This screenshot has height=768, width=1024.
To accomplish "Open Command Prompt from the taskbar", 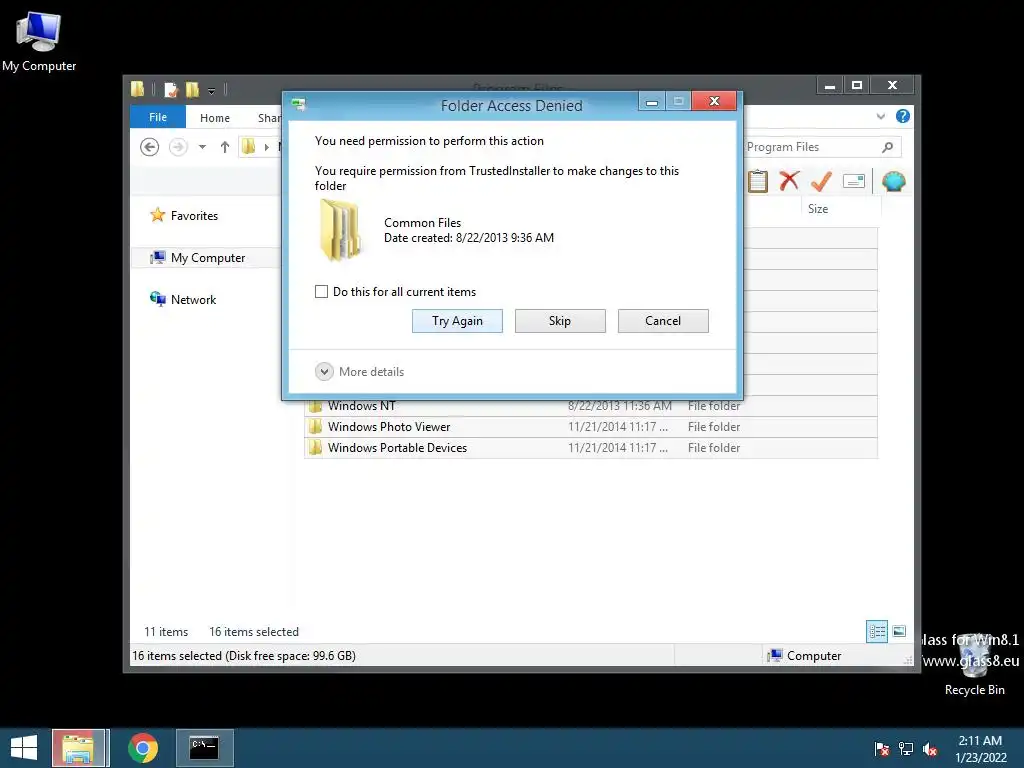I will (x=204, y=748).
